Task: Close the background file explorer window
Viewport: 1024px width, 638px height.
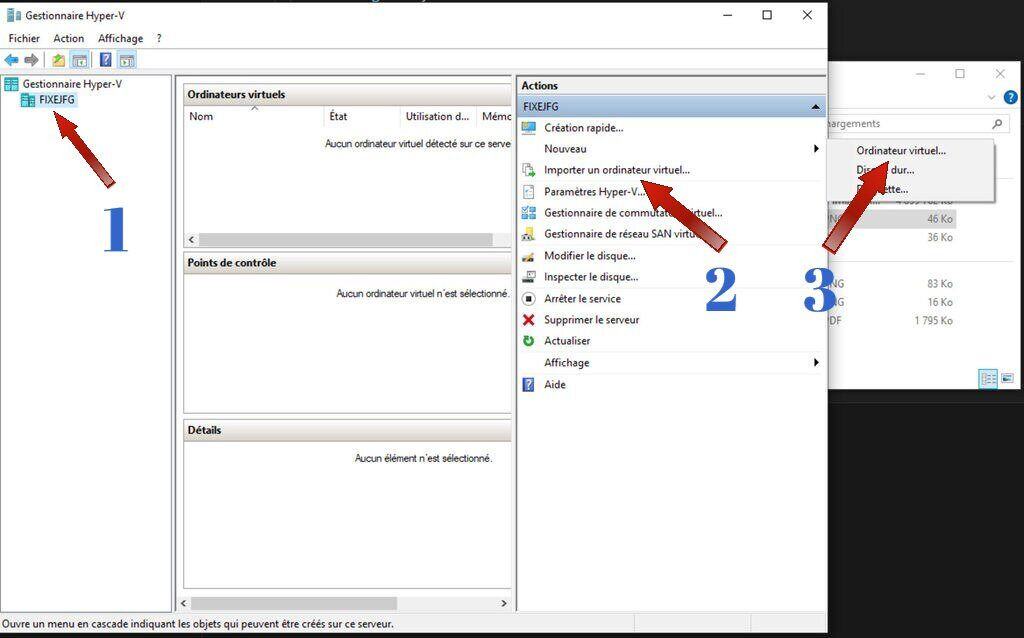Action: coord(1000,74)
